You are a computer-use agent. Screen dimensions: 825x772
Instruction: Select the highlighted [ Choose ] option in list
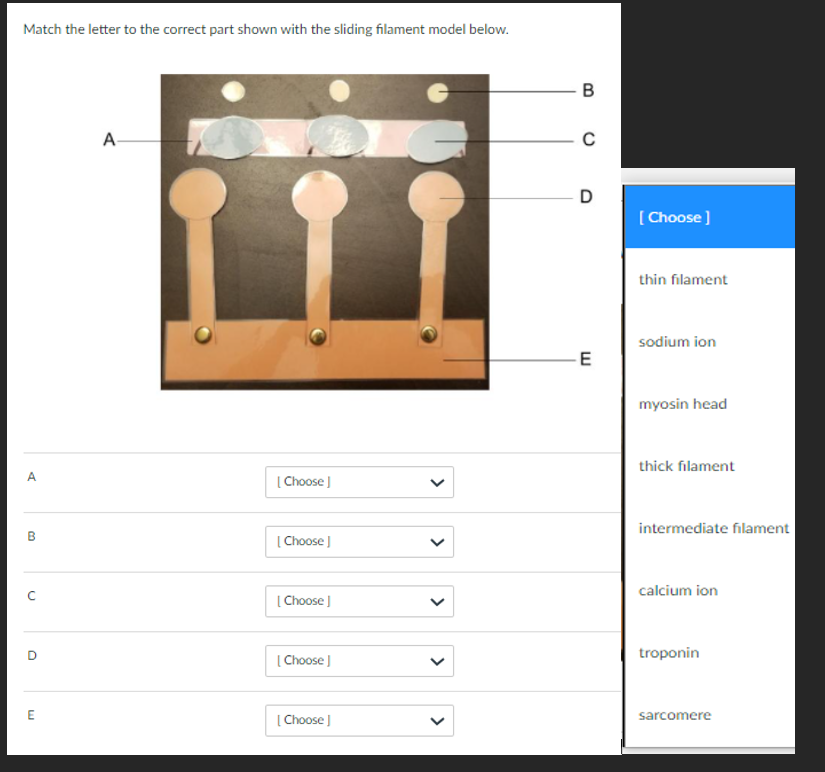(x=710, y=217)
